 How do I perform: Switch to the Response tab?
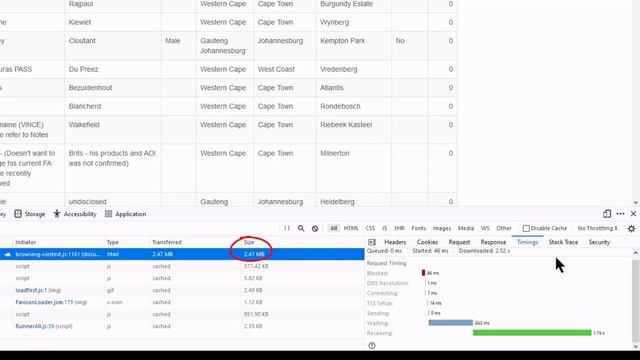493,242
